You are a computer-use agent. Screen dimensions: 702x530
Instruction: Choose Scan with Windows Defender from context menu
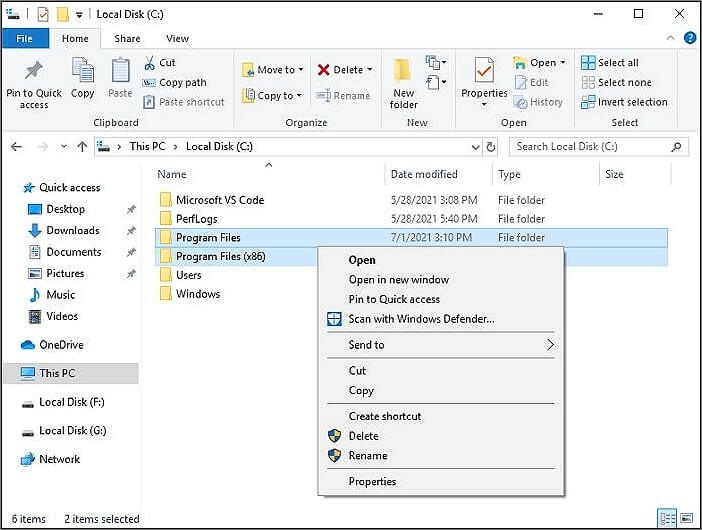click(420, 319)
